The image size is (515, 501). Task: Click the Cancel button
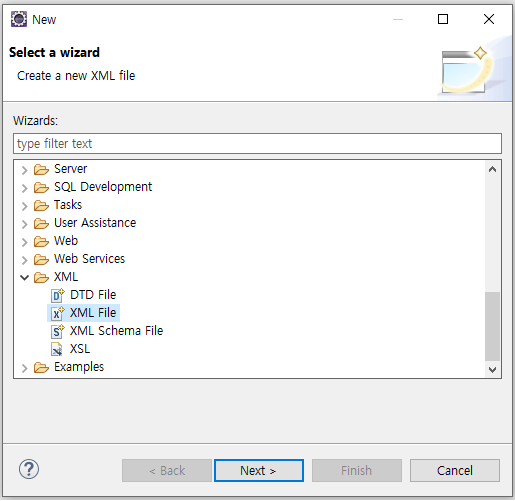(x=455, y=470)
